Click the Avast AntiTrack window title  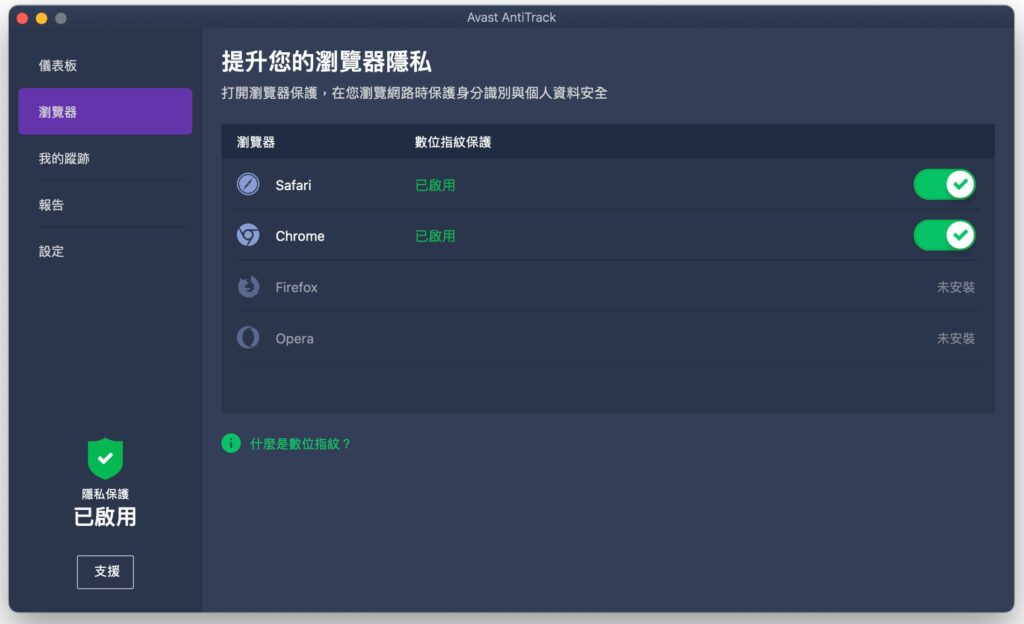point(511,18)
